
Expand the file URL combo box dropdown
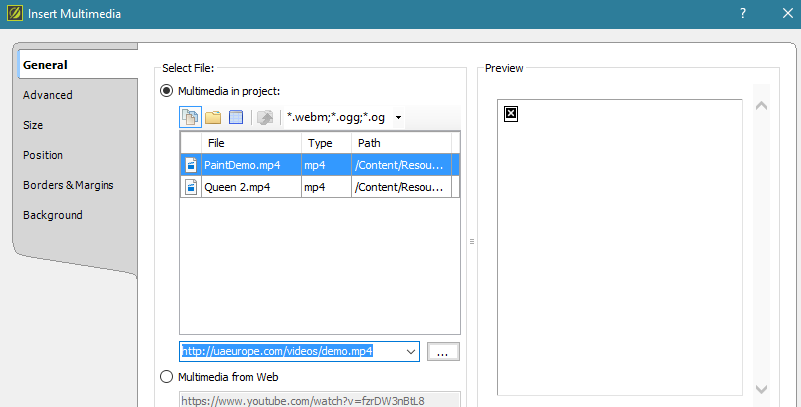pos(411,351)
